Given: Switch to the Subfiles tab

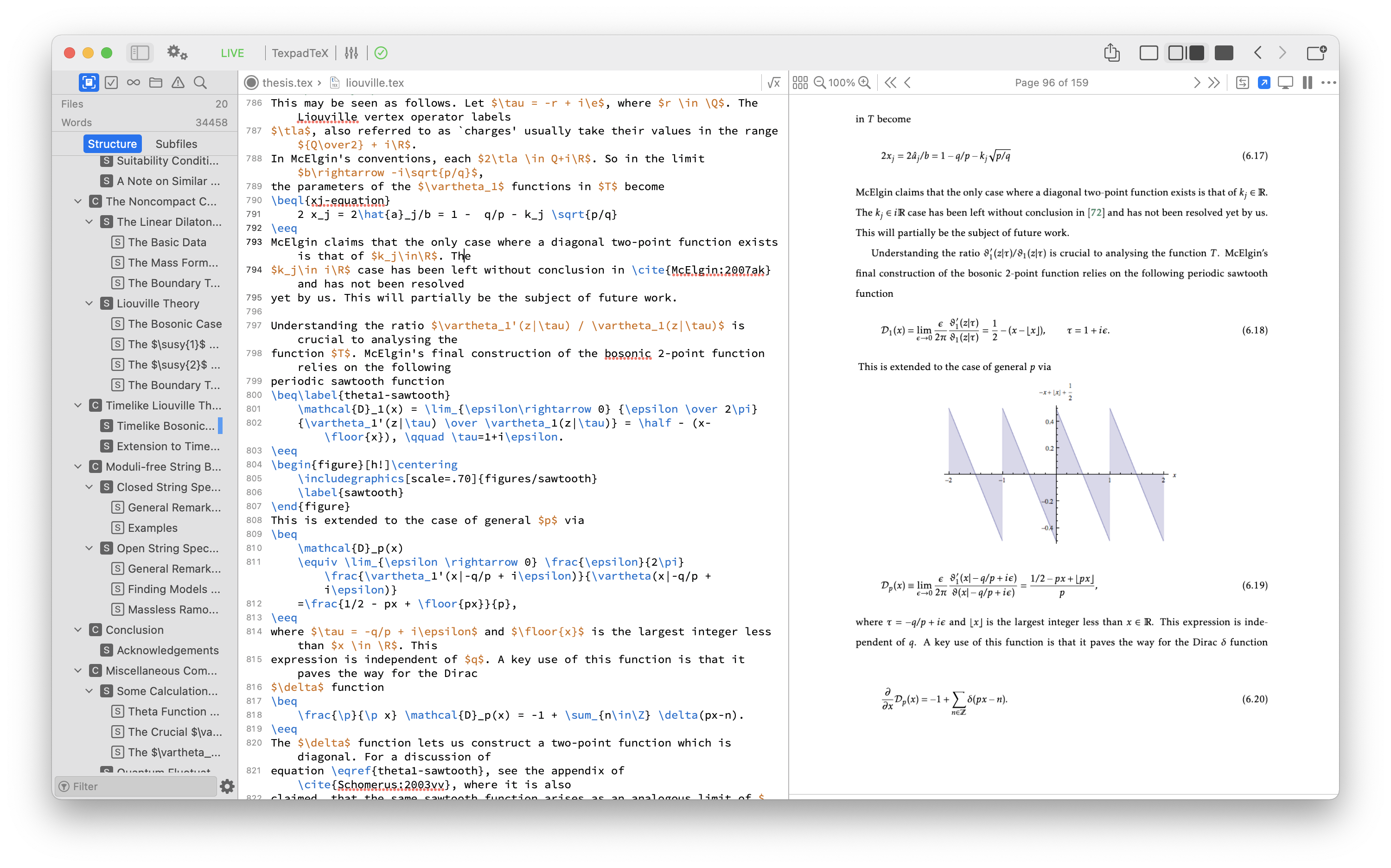Looking at the screenshot, I should point(176,144).
